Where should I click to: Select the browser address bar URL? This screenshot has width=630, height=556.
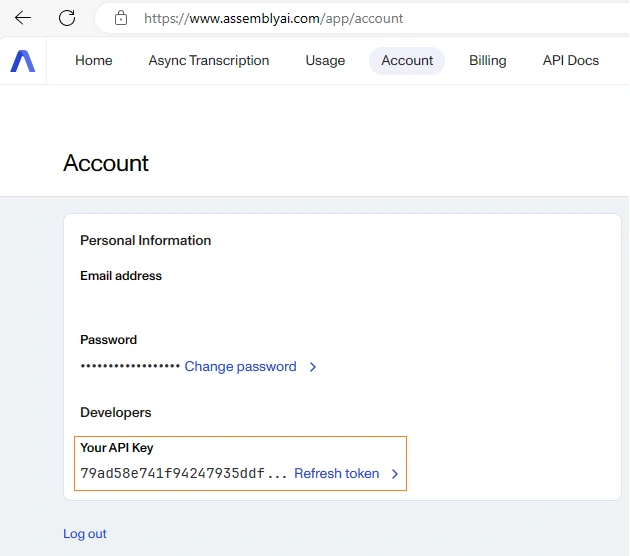[273, 18]
